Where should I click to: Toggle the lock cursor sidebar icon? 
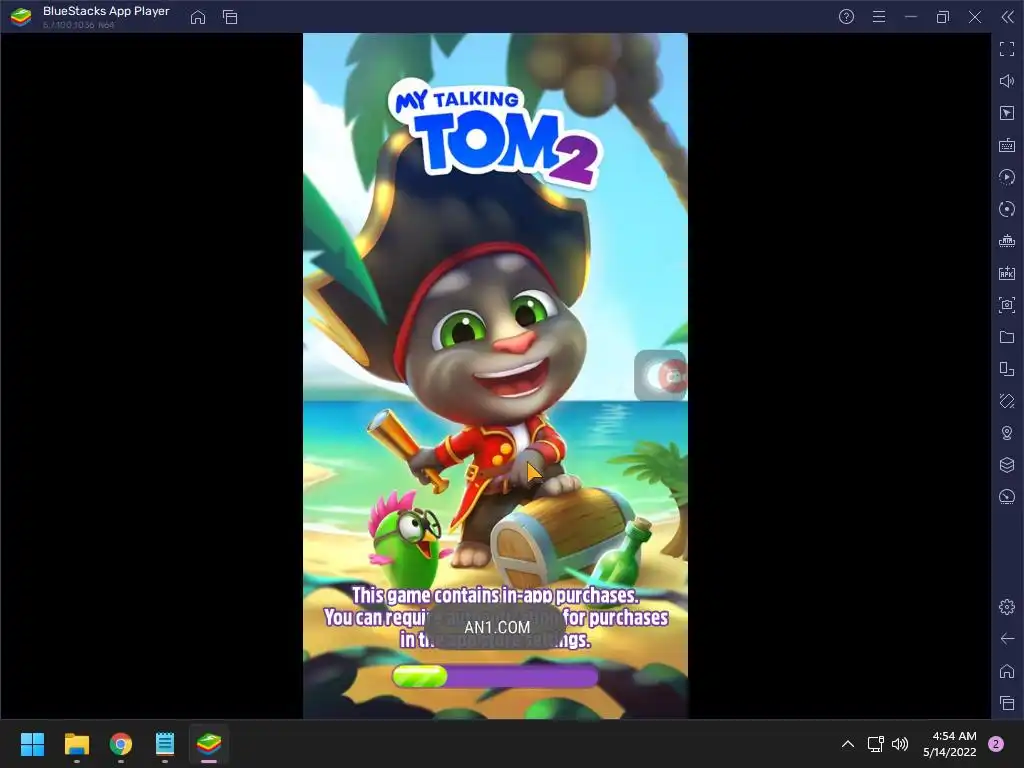(x=1006, y=113)
